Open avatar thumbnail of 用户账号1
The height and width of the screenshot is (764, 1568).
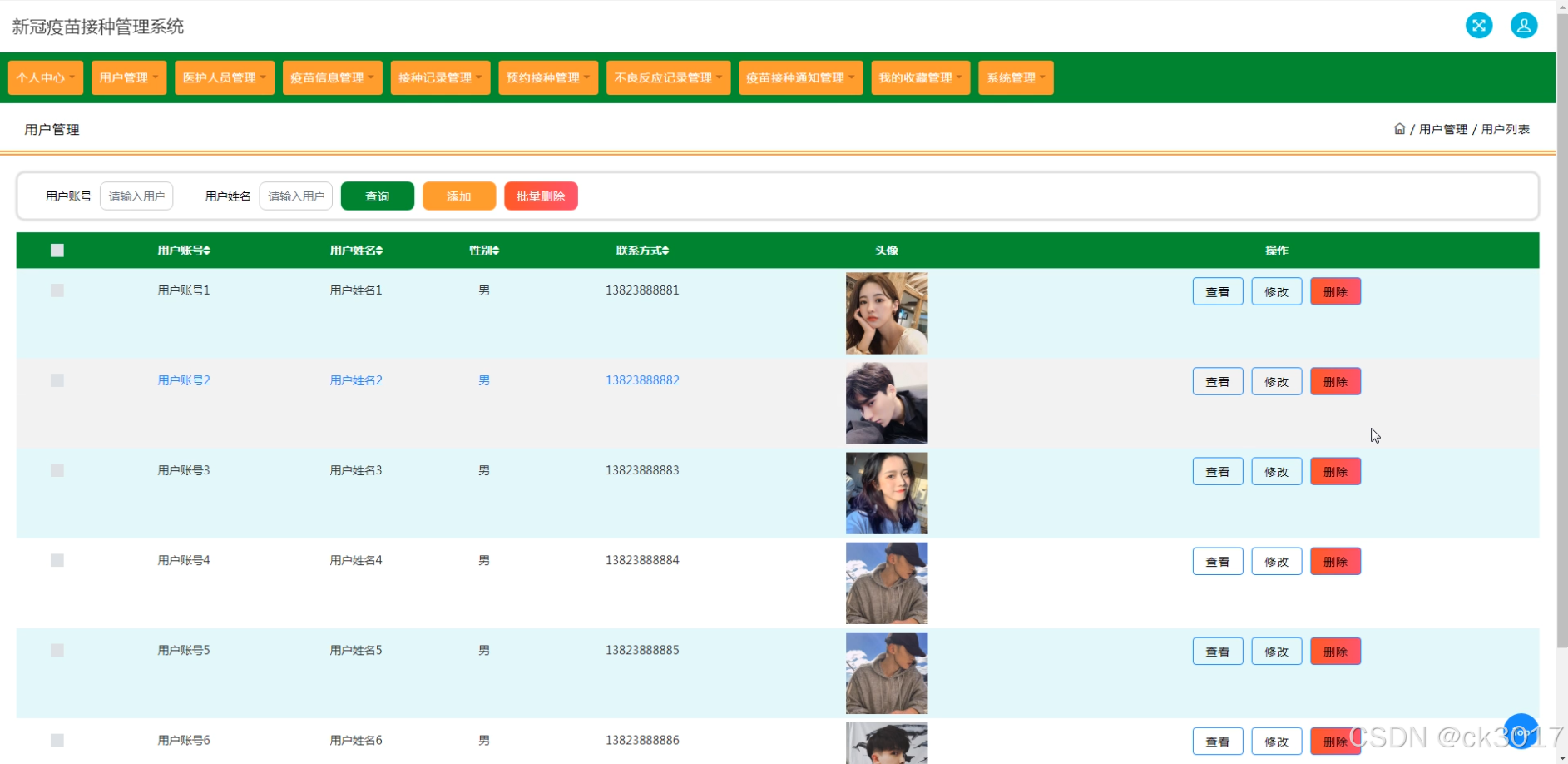[x=887, y=313]
